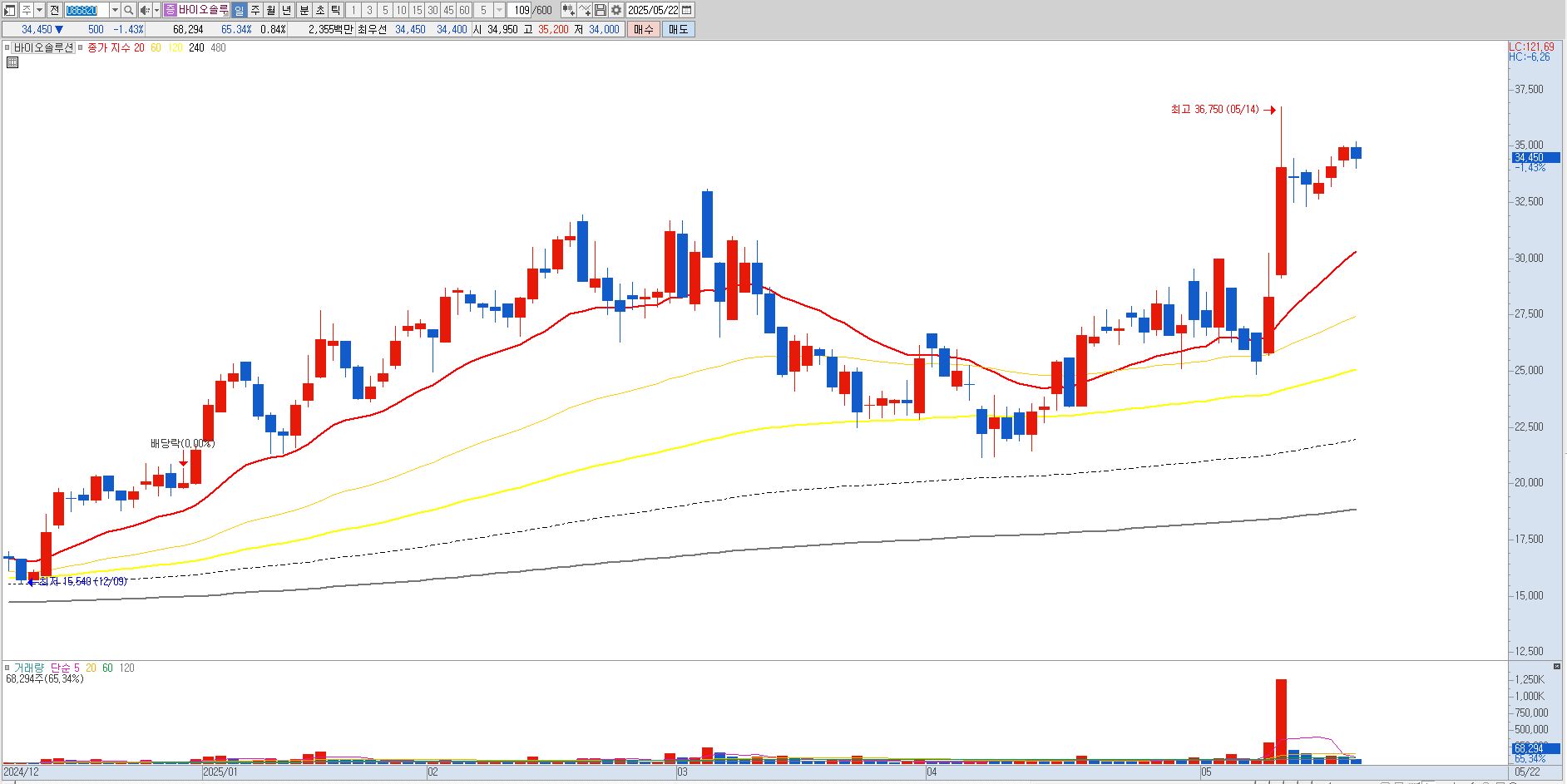Switch to minute 분 chart period

tap(304, 10)
